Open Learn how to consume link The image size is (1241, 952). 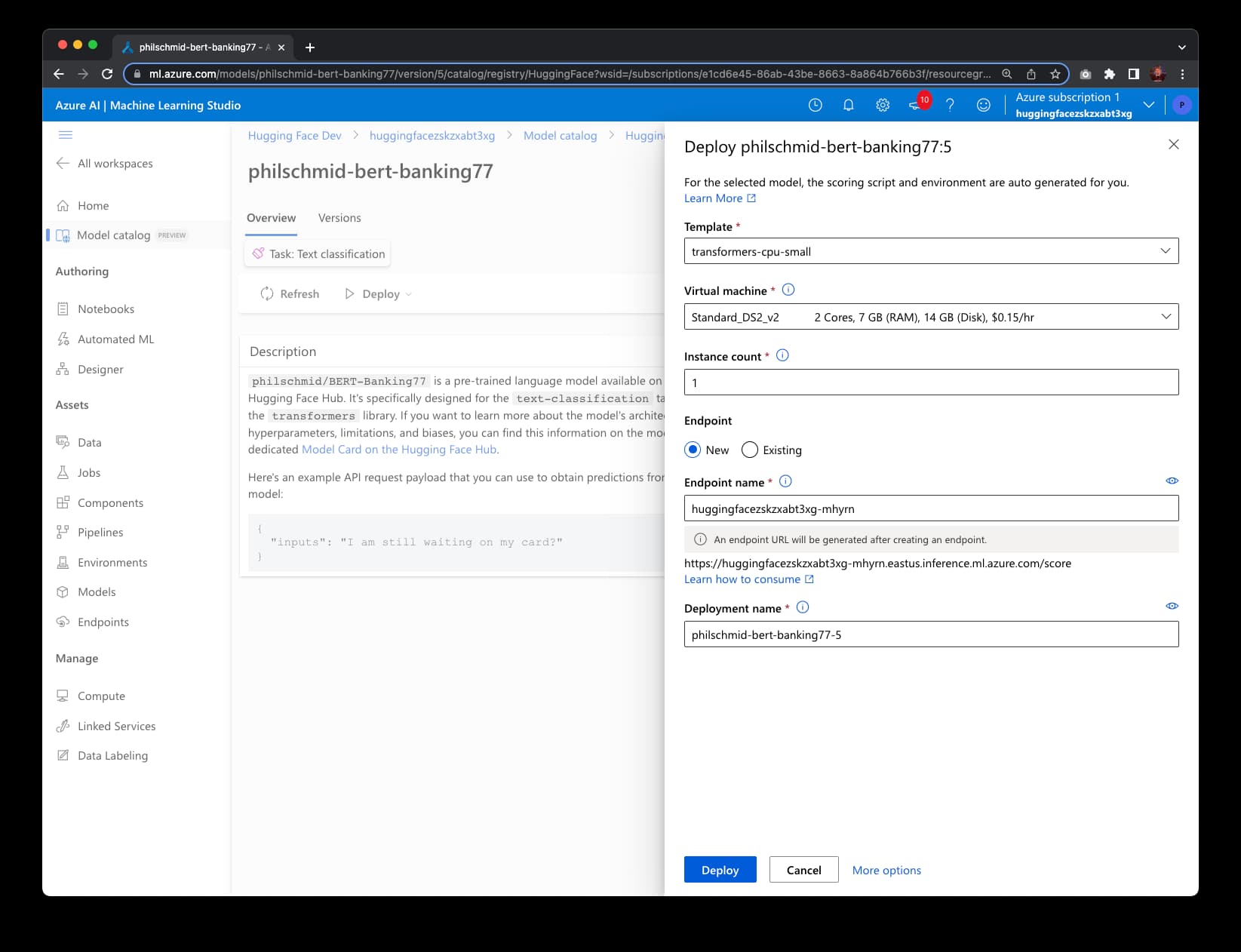(x=744, y=579)
